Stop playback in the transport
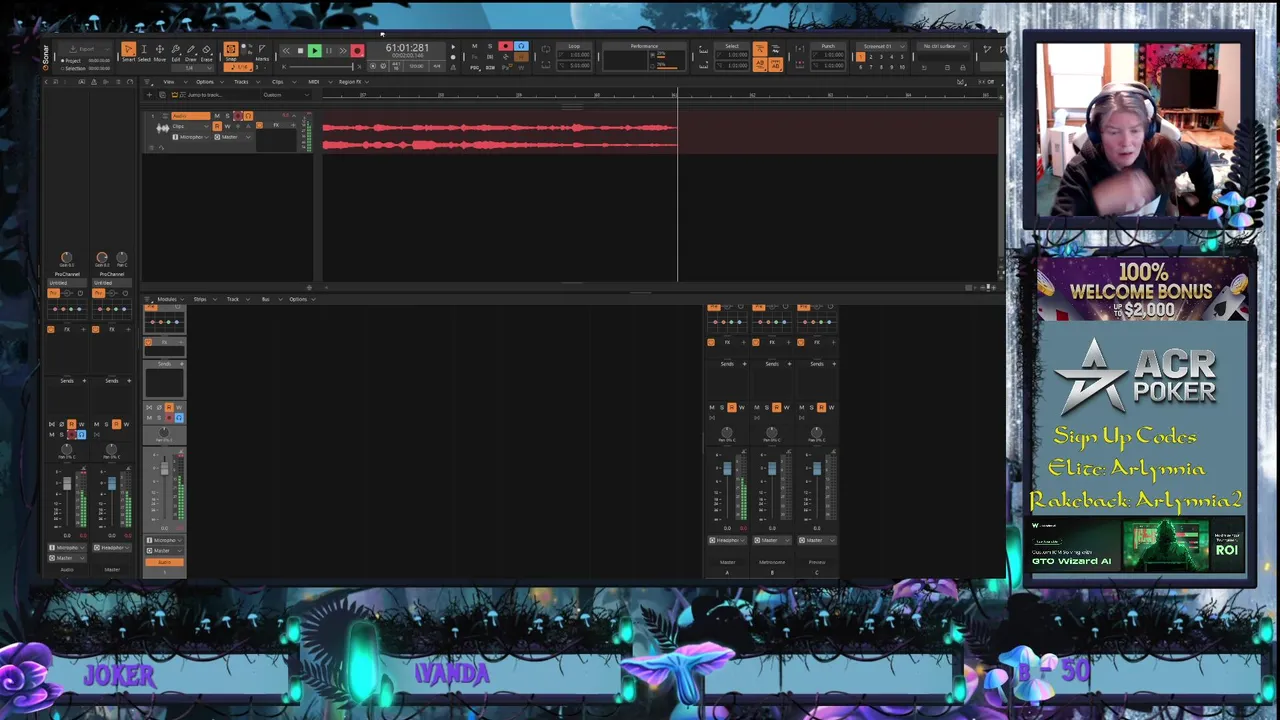The height and width of the screenshot is (720, 1280). [x=300, y=51]
